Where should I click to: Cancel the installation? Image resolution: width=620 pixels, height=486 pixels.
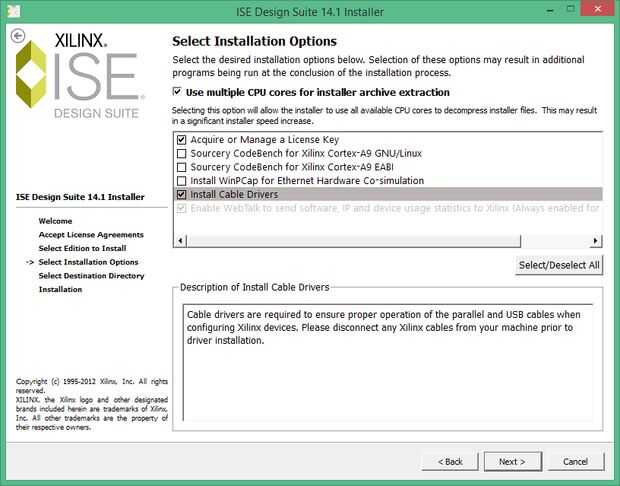(575, 461)
